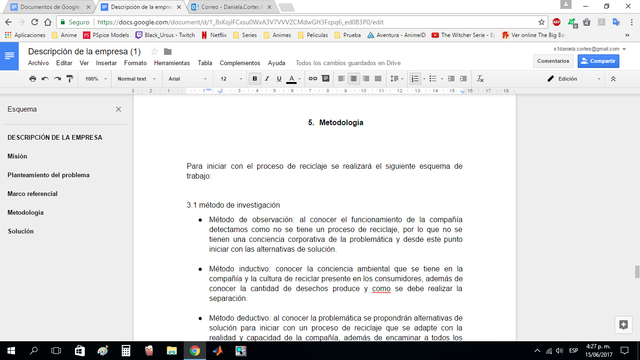Screen dimensions: 640x360
Task: Collapse the menus with double chevron
Action: pyautogui.click(x=613, y=79)
